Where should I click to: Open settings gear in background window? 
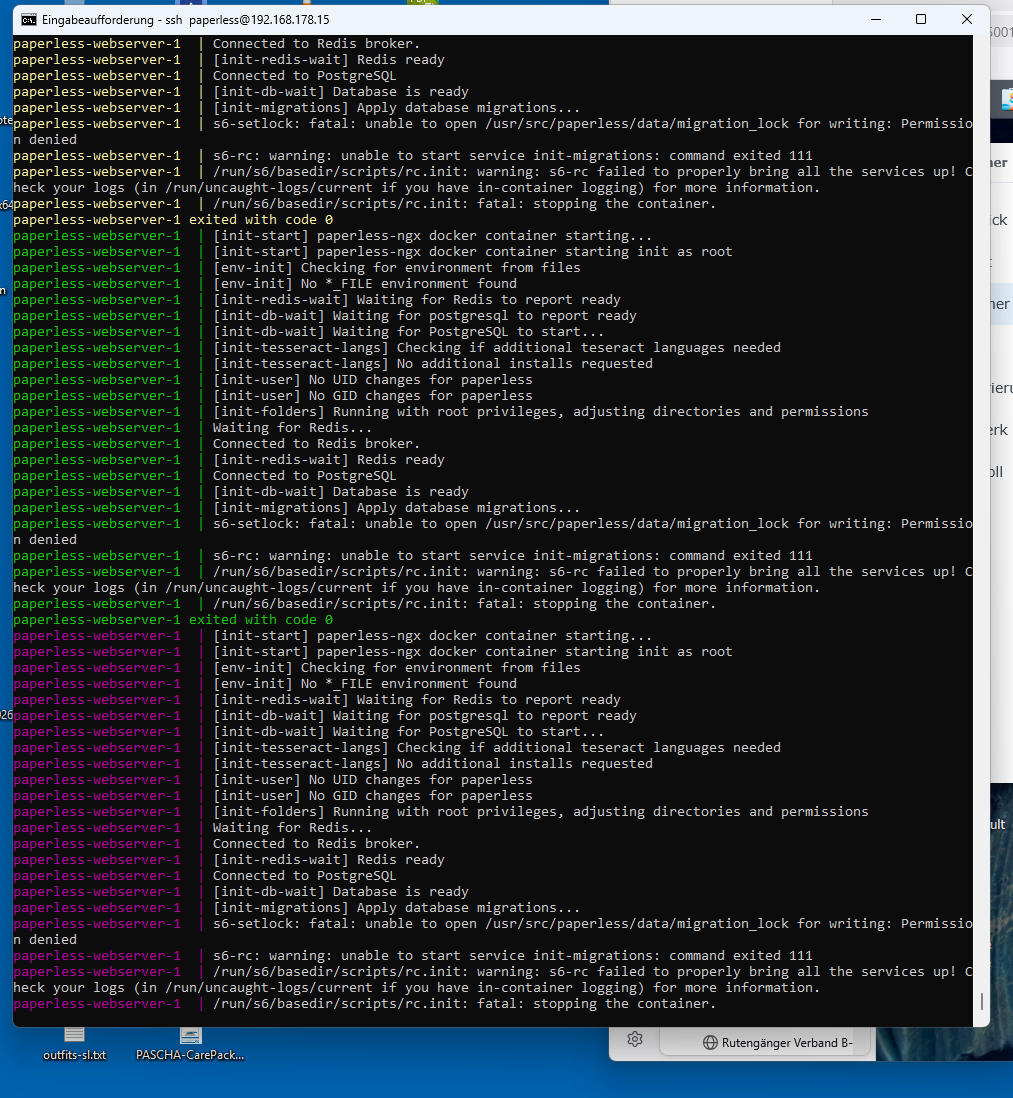[x=634, y=1039]
